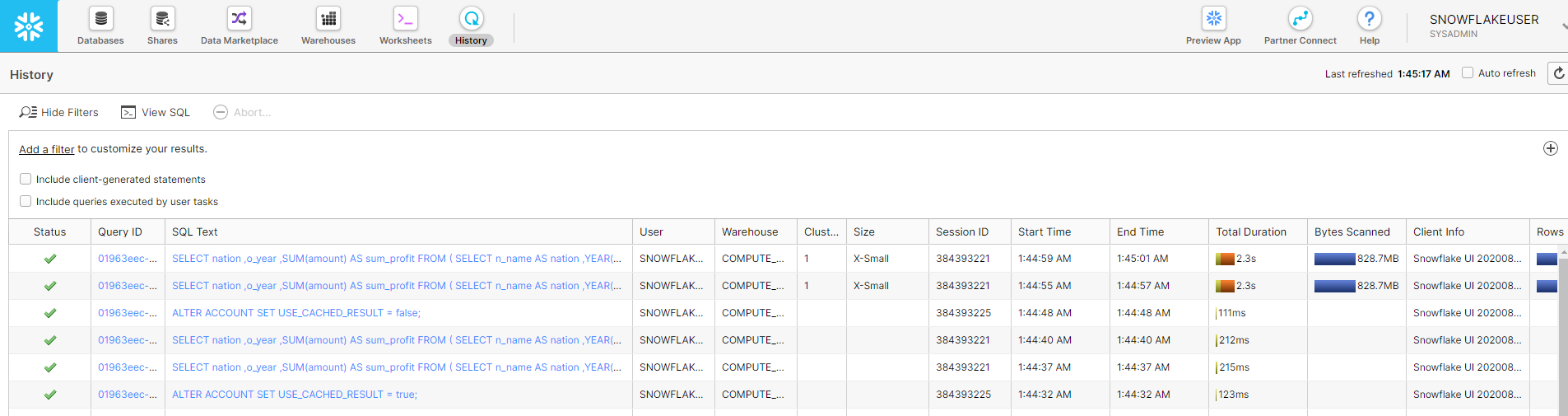Open Data Marketplace
The image size is (1568, 416).
pos(239,26)
